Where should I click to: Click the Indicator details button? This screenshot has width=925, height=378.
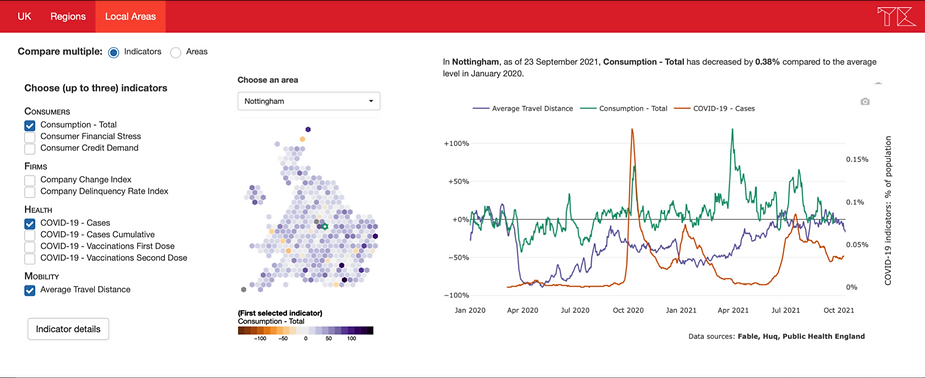click(68, 329)
